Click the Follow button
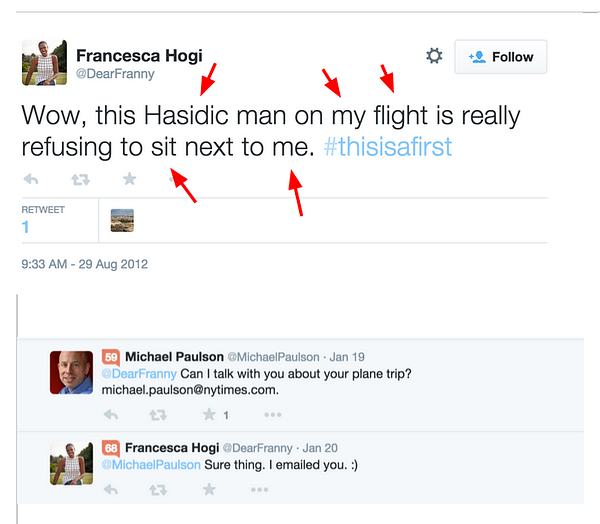Image resolution: width=600 pixels, height=524 pixels. pos(501,57)
